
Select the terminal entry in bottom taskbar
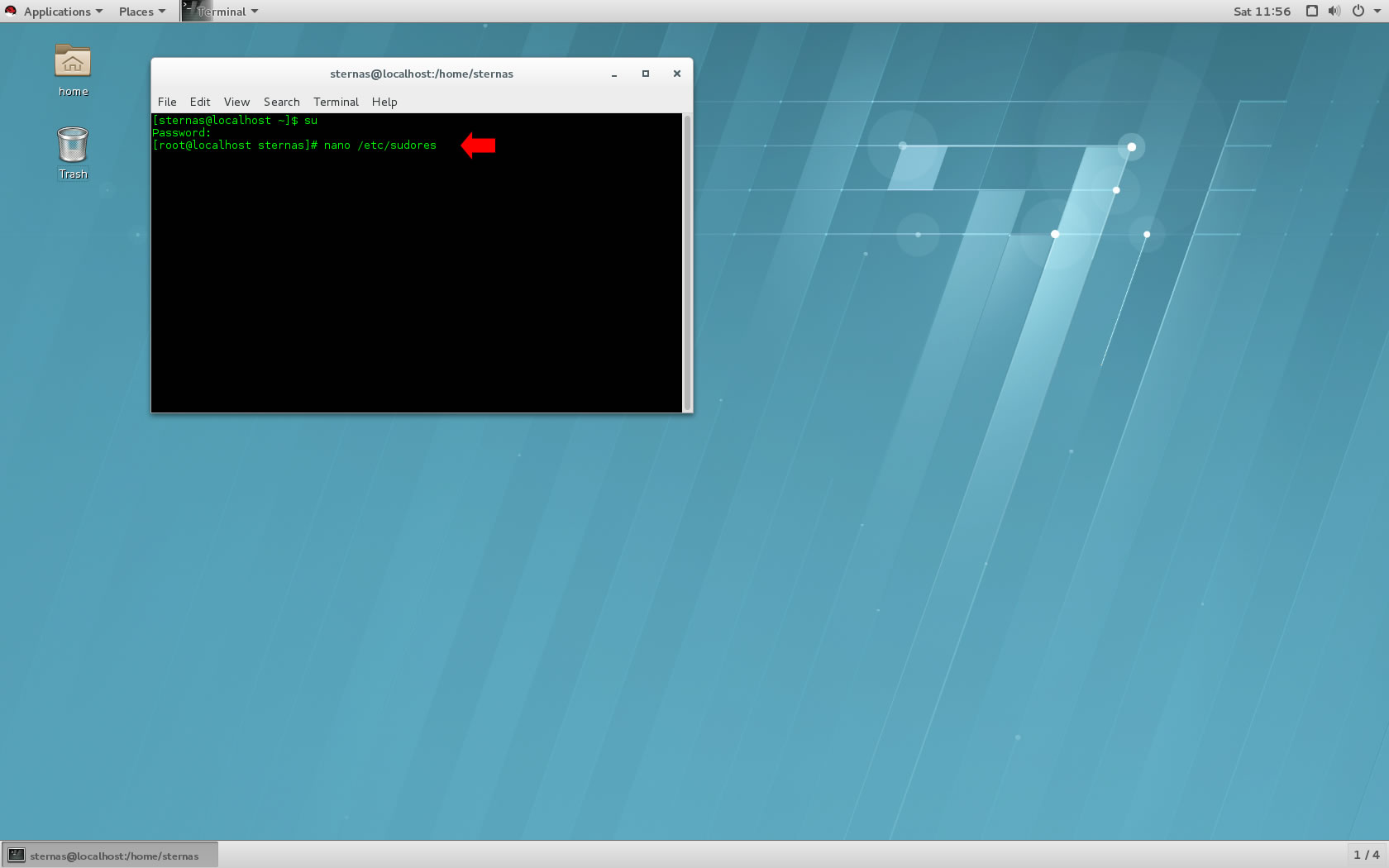110,856
